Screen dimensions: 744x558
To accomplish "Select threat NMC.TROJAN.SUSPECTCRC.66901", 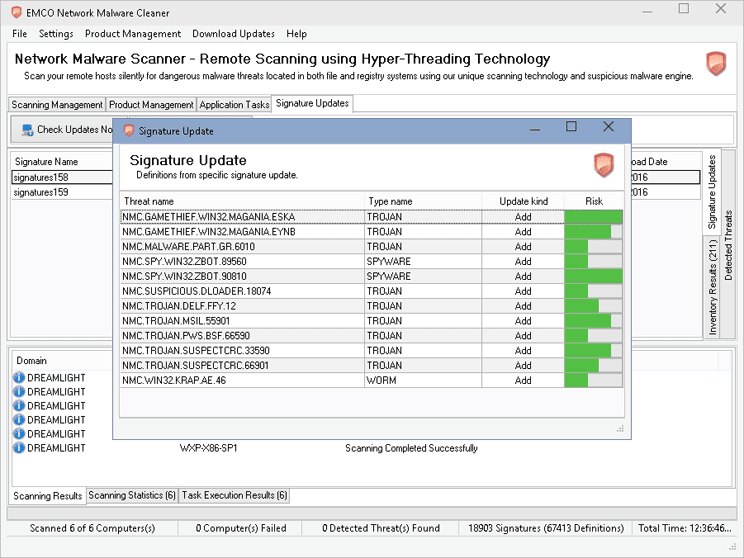I will coord(242,365).
